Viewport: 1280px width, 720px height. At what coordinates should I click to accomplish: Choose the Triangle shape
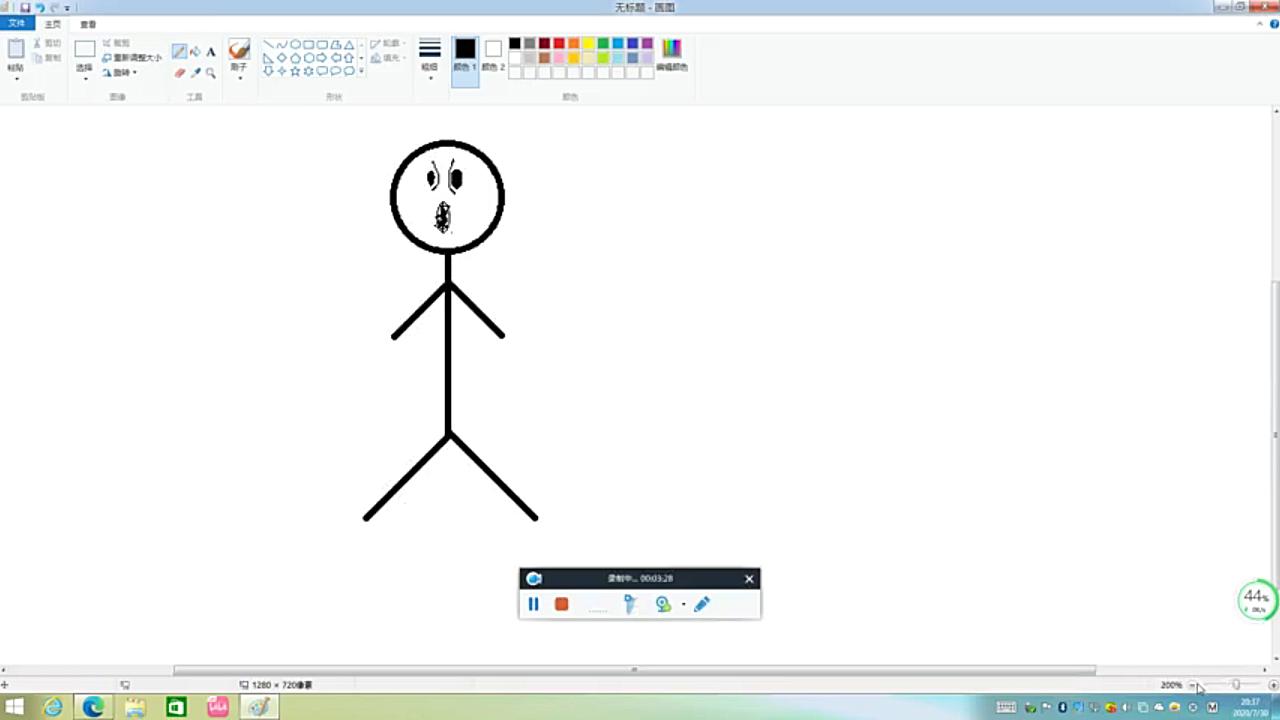[349, 45]
